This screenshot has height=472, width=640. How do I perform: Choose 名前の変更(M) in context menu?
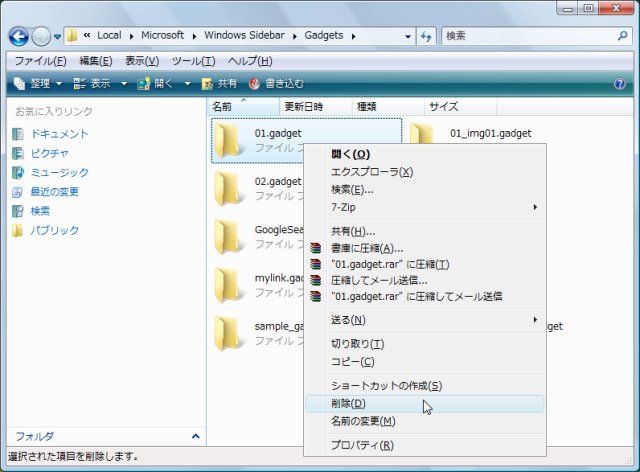[424, 421]
